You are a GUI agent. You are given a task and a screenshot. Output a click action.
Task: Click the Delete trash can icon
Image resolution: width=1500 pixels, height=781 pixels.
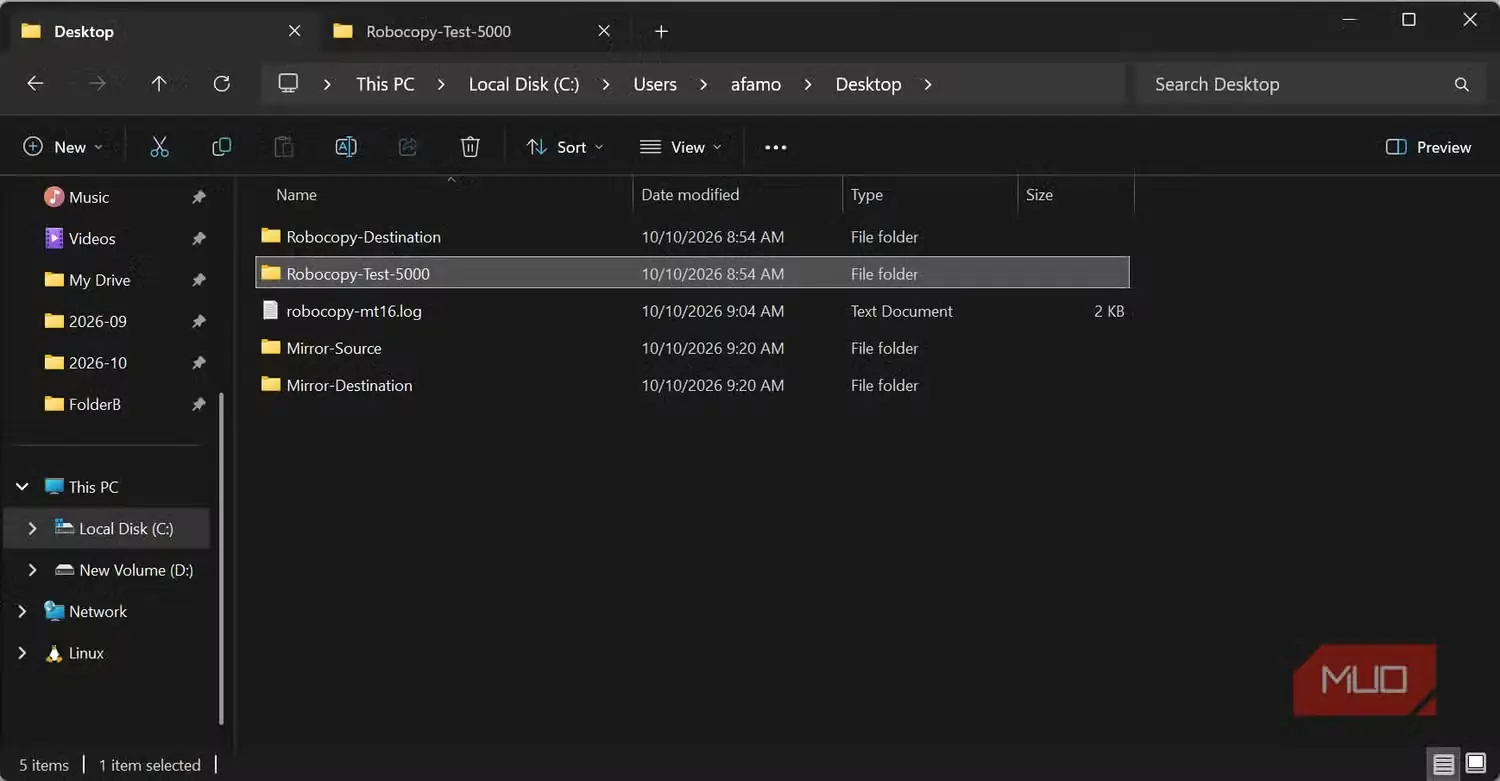click(x=470, y=147)
